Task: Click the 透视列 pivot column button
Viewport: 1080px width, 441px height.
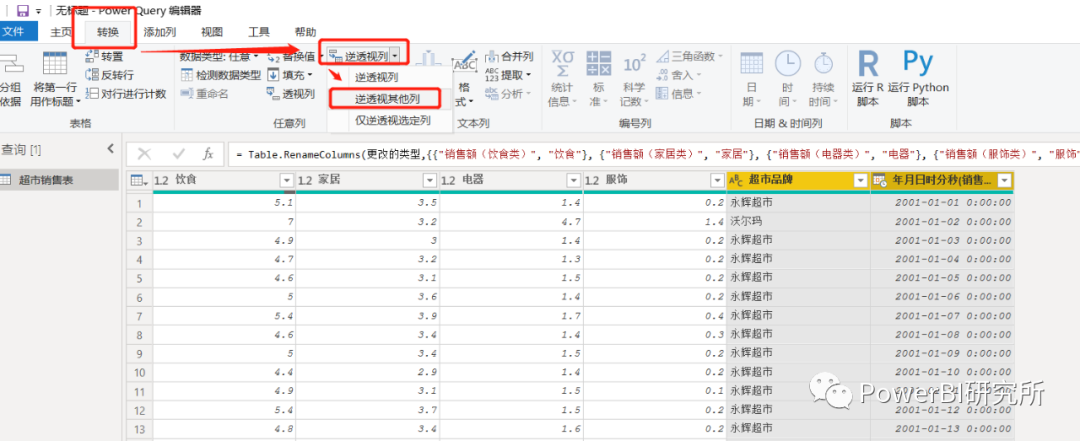Action: coord(291,94)
